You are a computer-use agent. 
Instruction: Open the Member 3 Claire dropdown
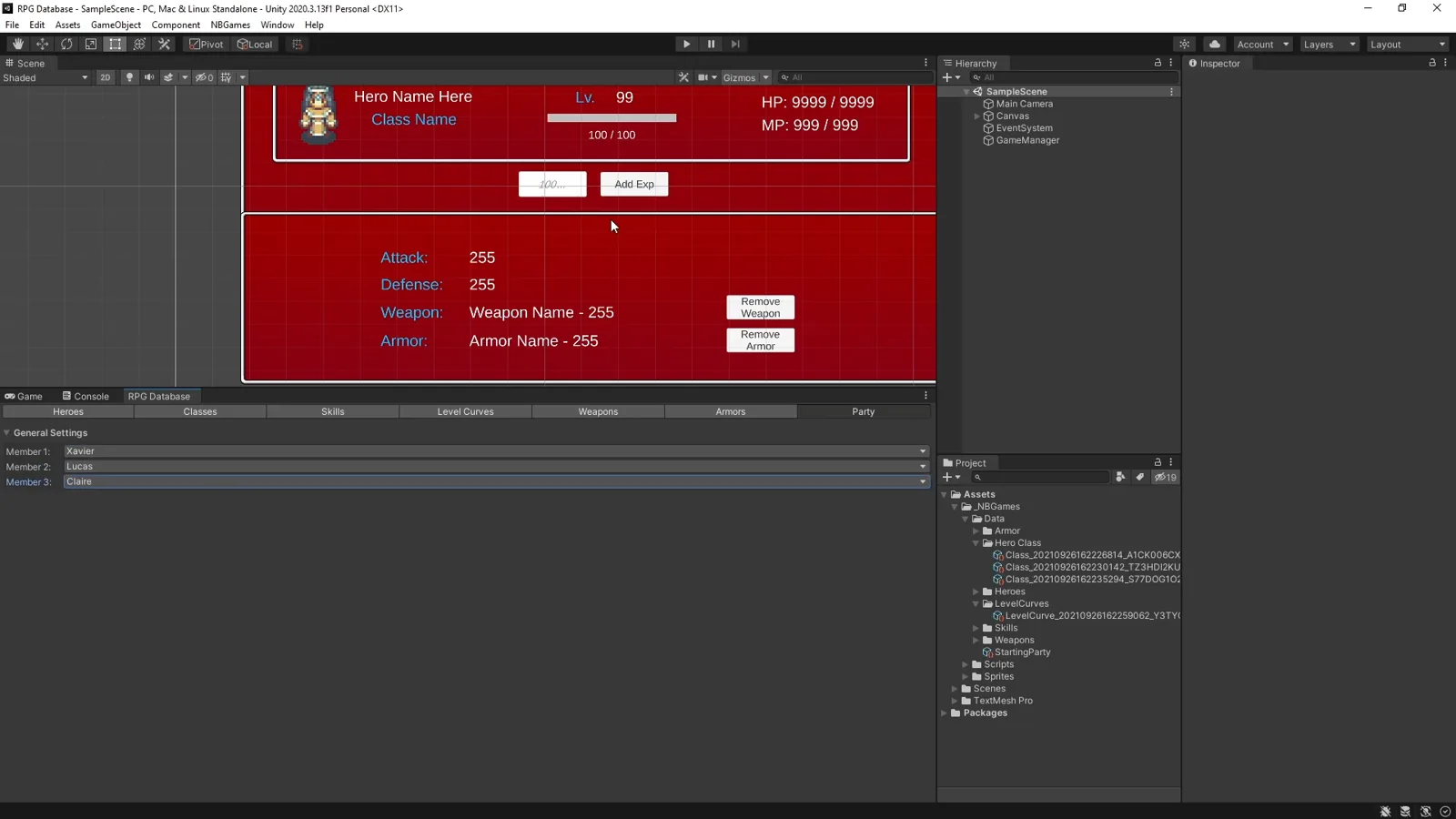click(x=496, y=482)
